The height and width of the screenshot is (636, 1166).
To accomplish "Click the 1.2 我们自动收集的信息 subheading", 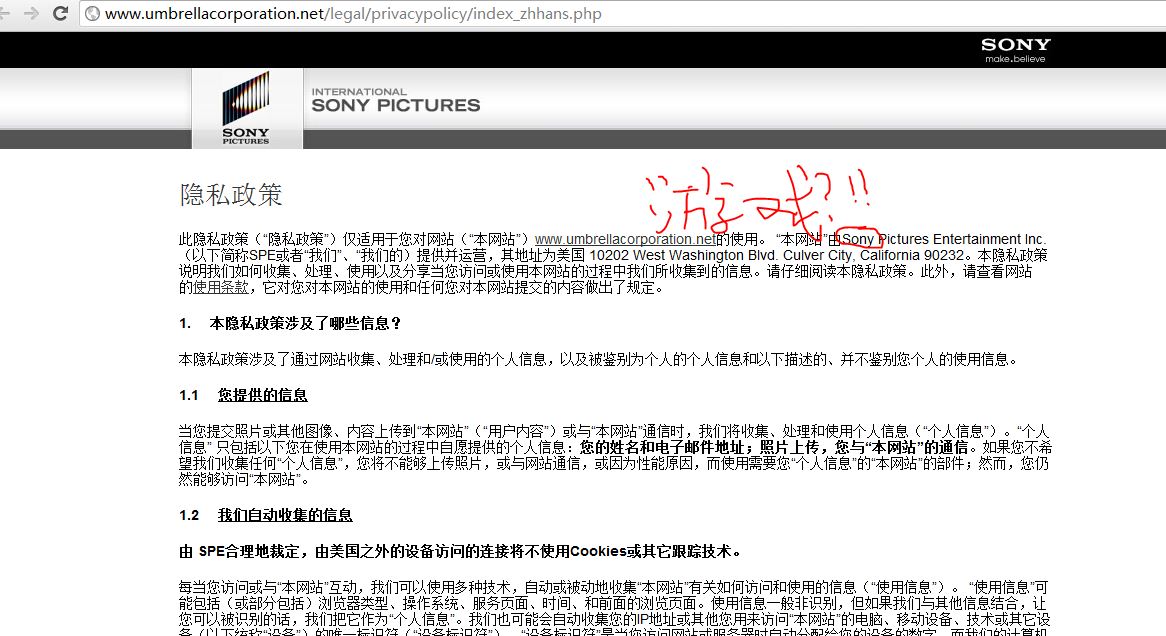I will pyautogui.click(x=284, y=515).
